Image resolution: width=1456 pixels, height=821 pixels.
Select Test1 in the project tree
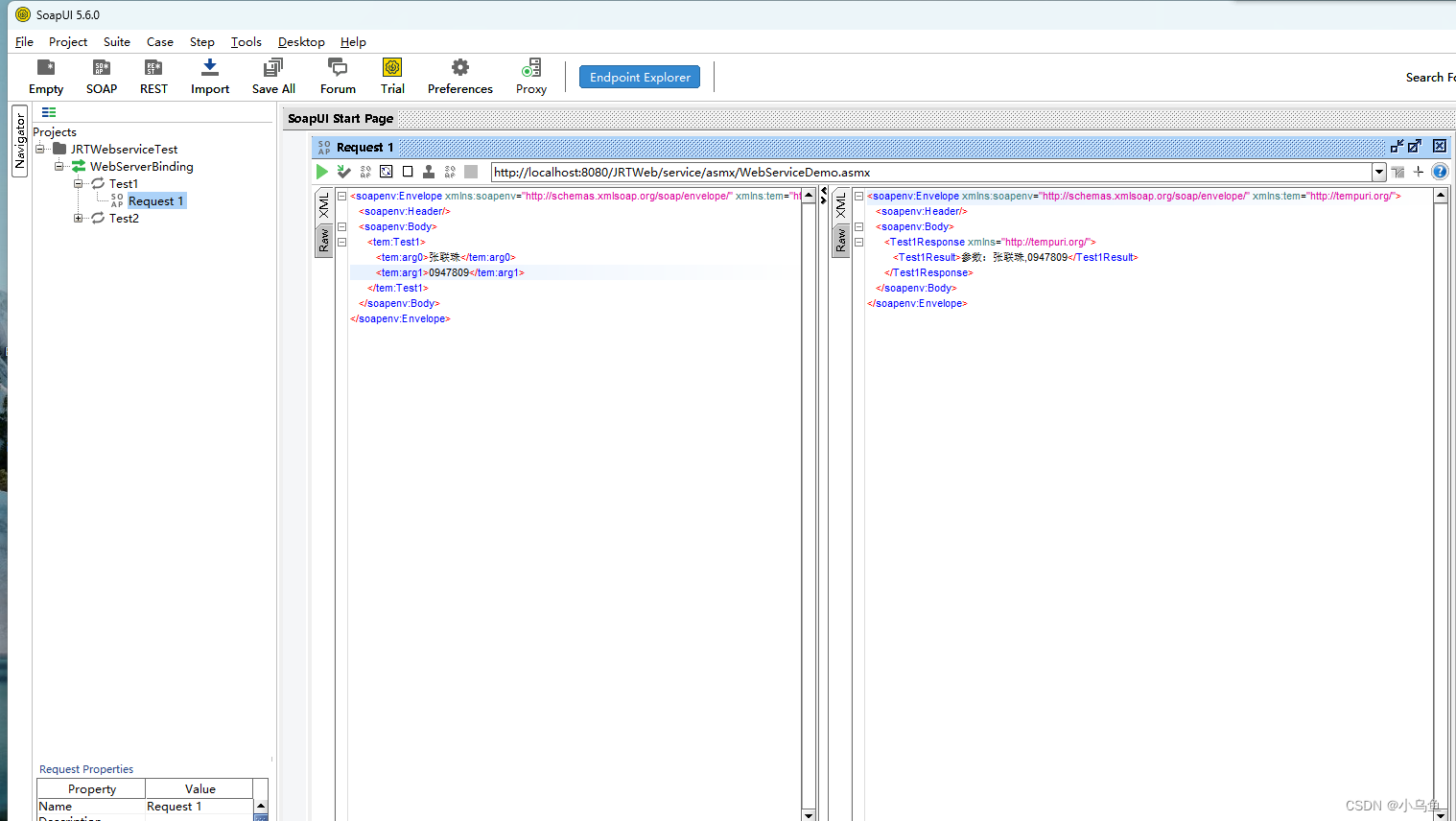124,183
